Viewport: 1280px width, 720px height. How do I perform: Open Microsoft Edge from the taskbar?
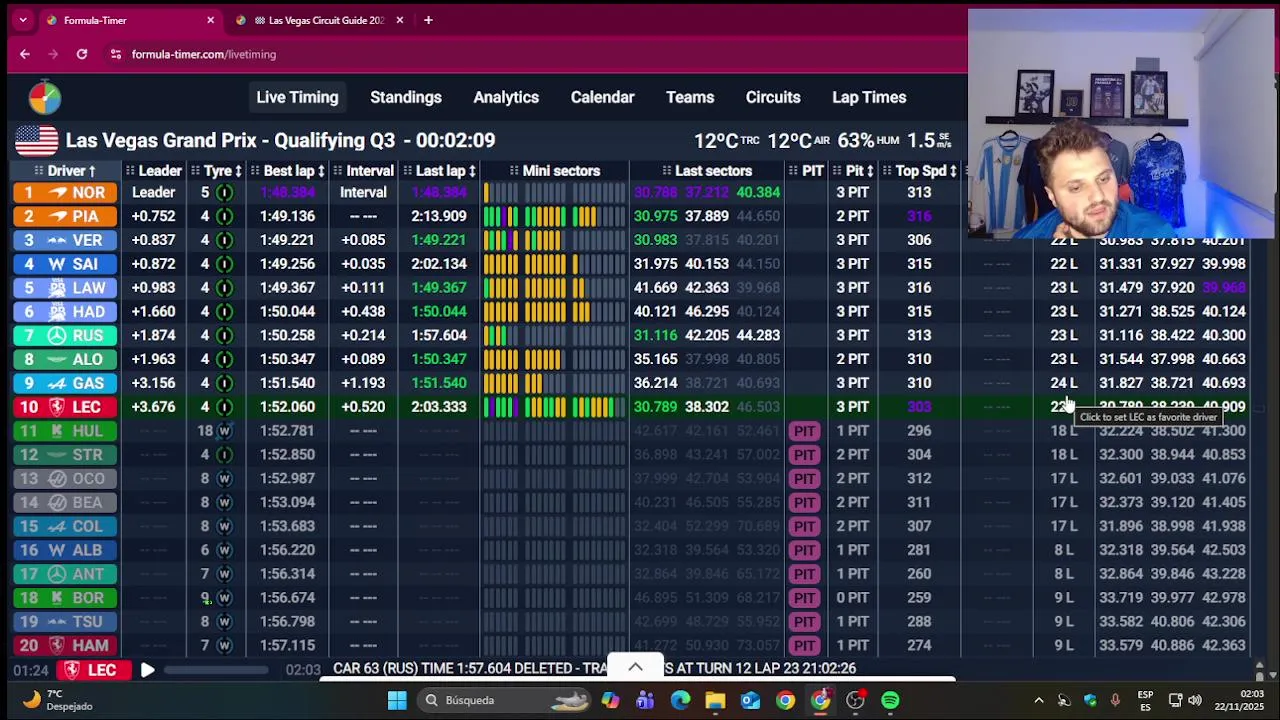[x=680, y=700]
